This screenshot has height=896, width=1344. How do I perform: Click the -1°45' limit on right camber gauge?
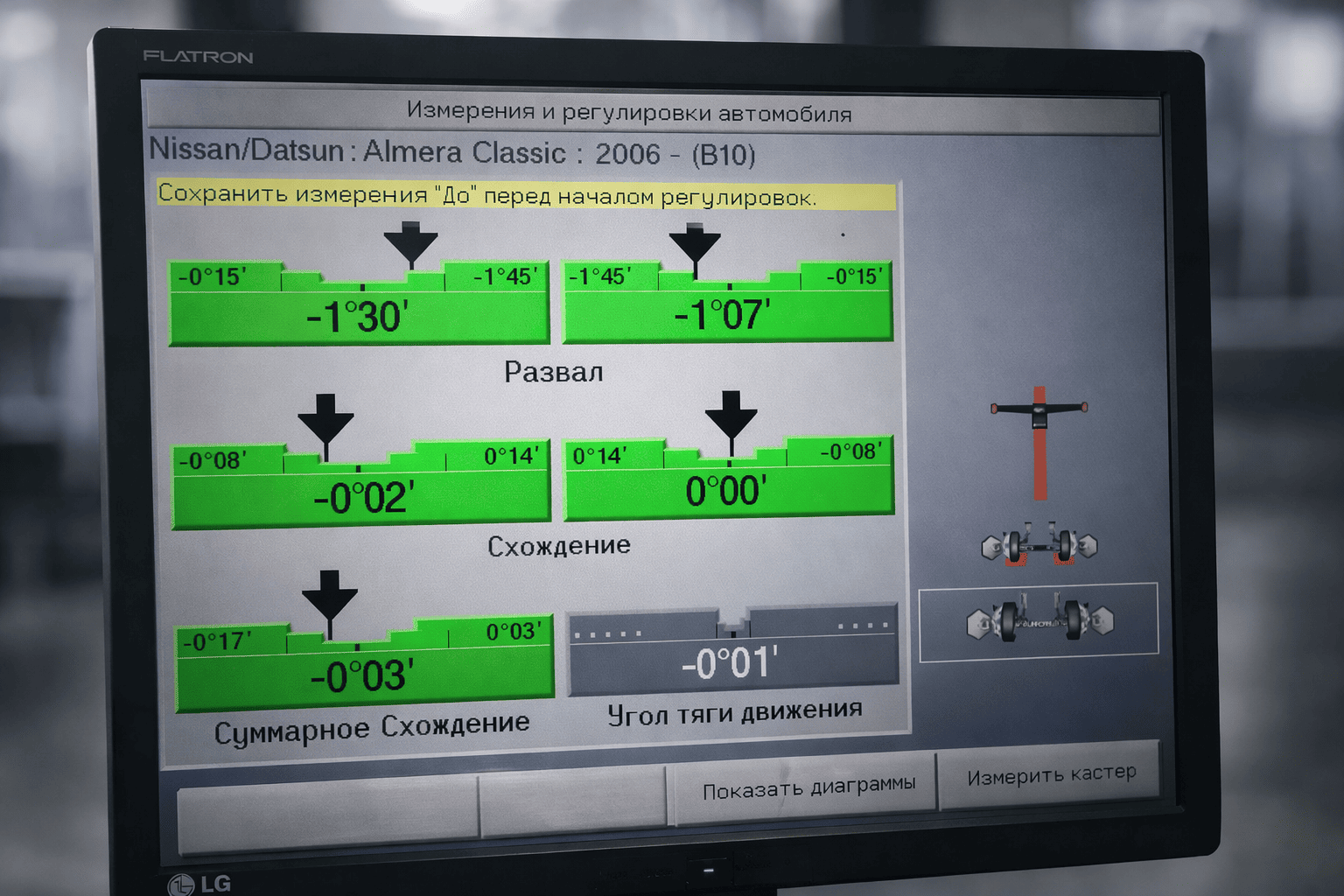[600, 276]
